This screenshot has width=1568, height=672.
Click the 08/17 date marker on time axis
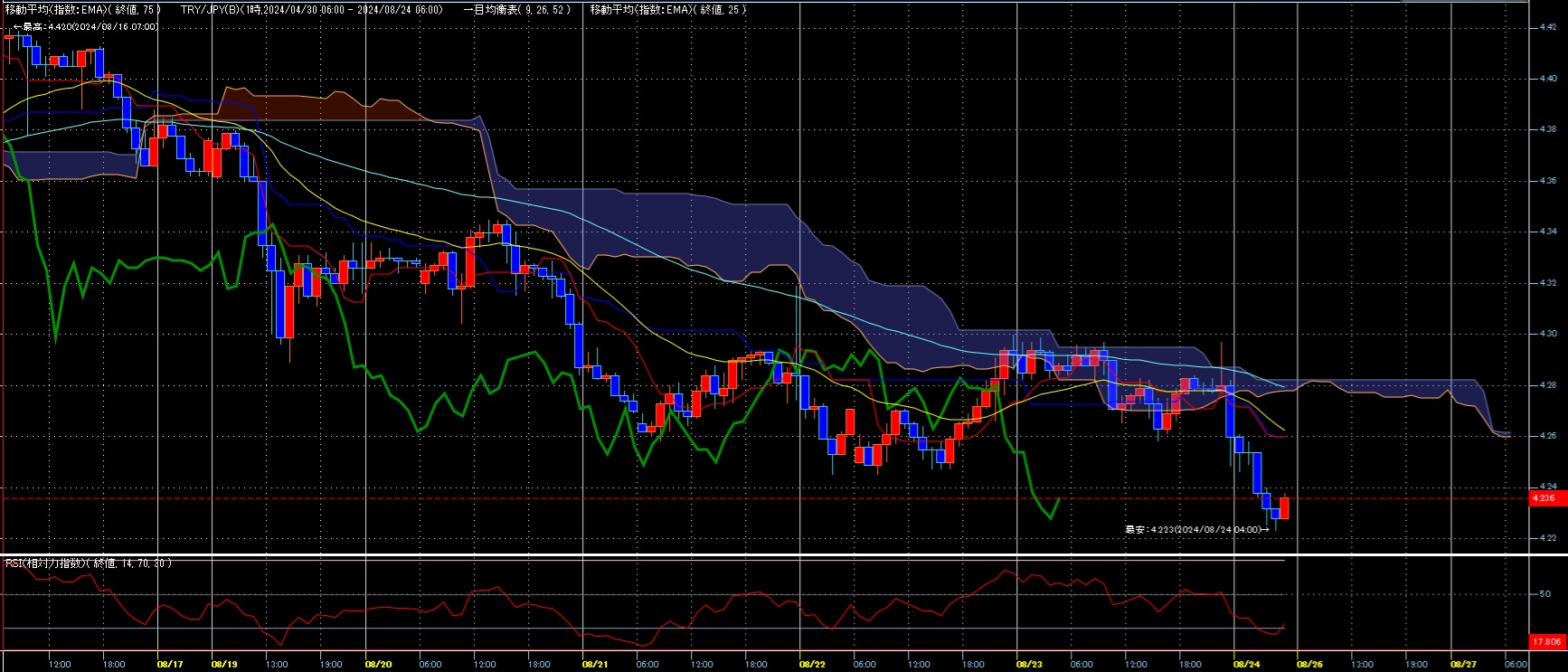(169, 664)
